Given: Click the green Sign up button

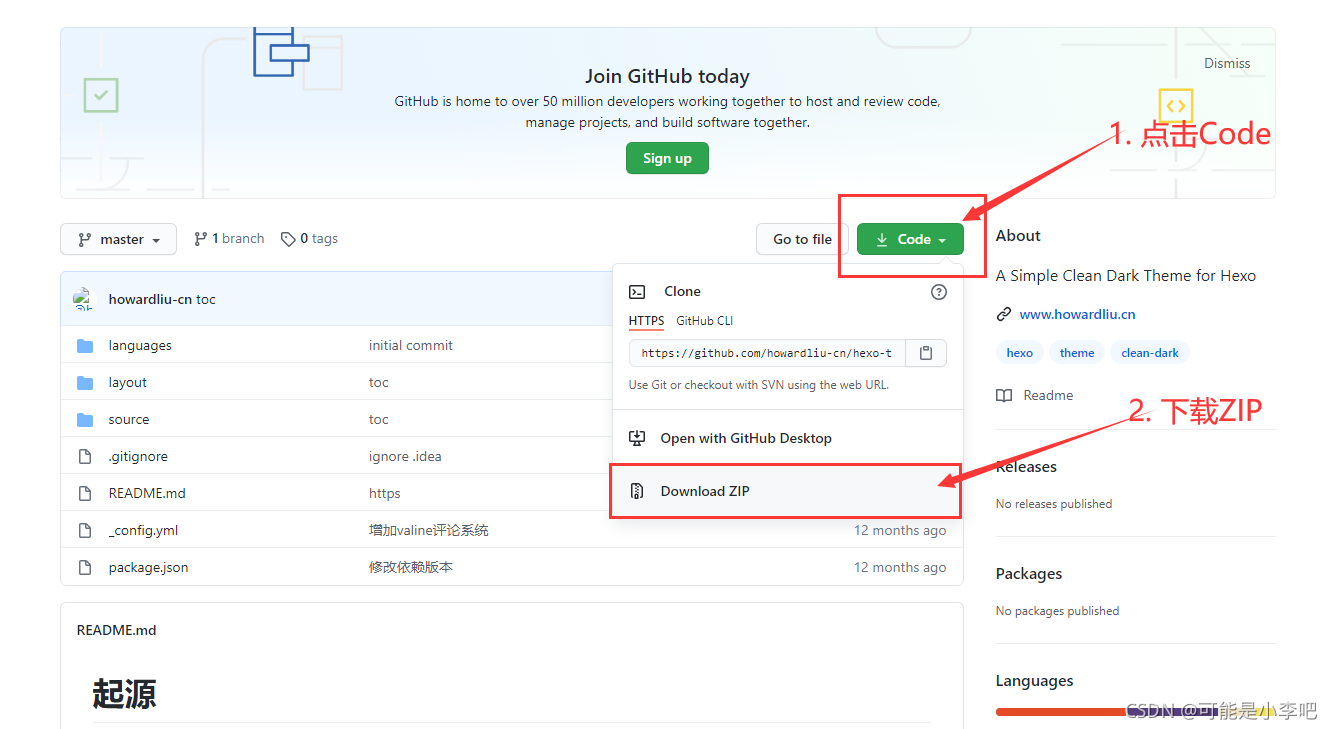Looking at the screenshot, I should (667, 158).
